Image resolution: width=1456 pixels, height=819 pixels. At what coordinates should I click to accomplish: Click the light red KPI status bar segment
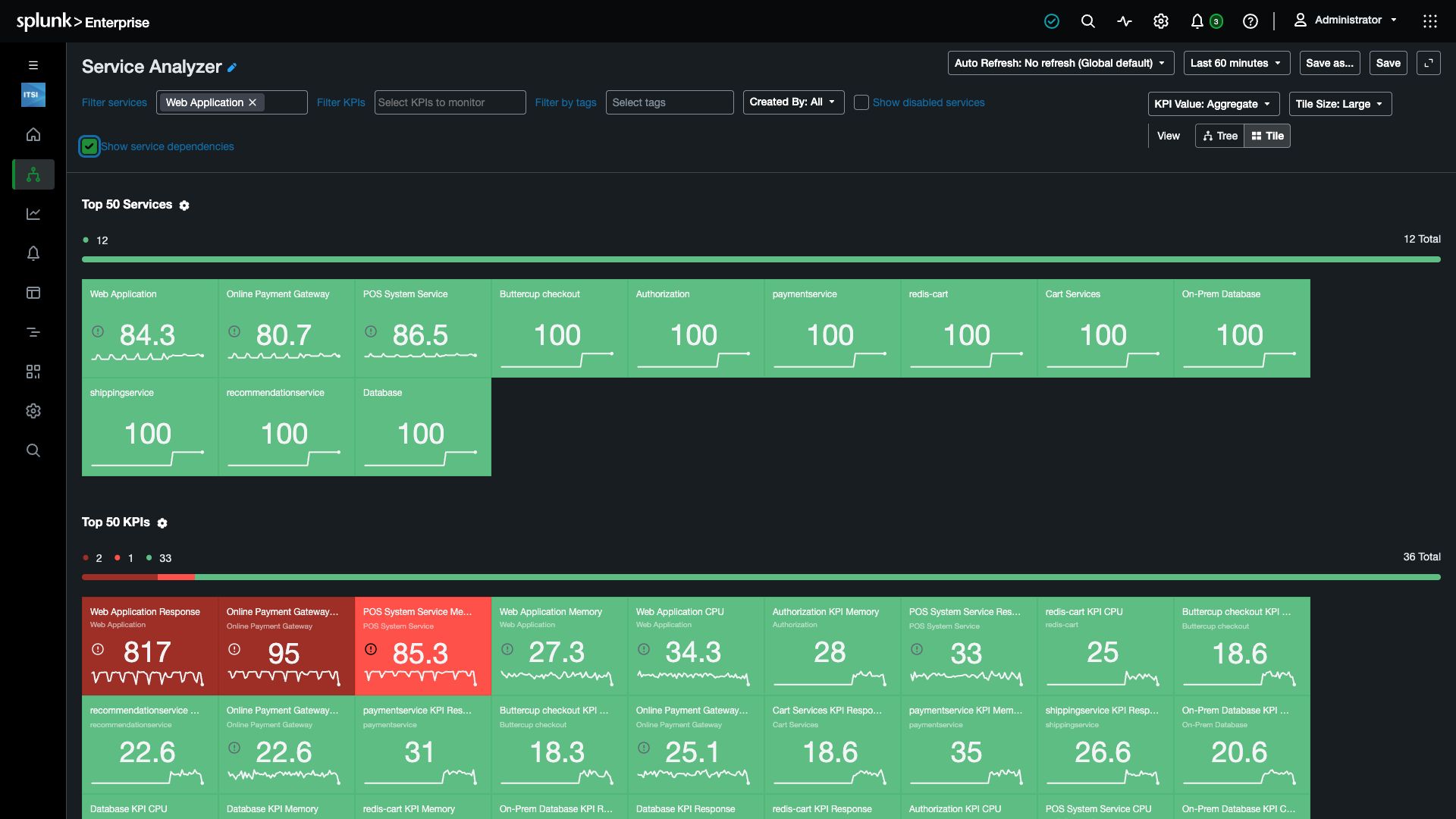[x=176, y=577]
